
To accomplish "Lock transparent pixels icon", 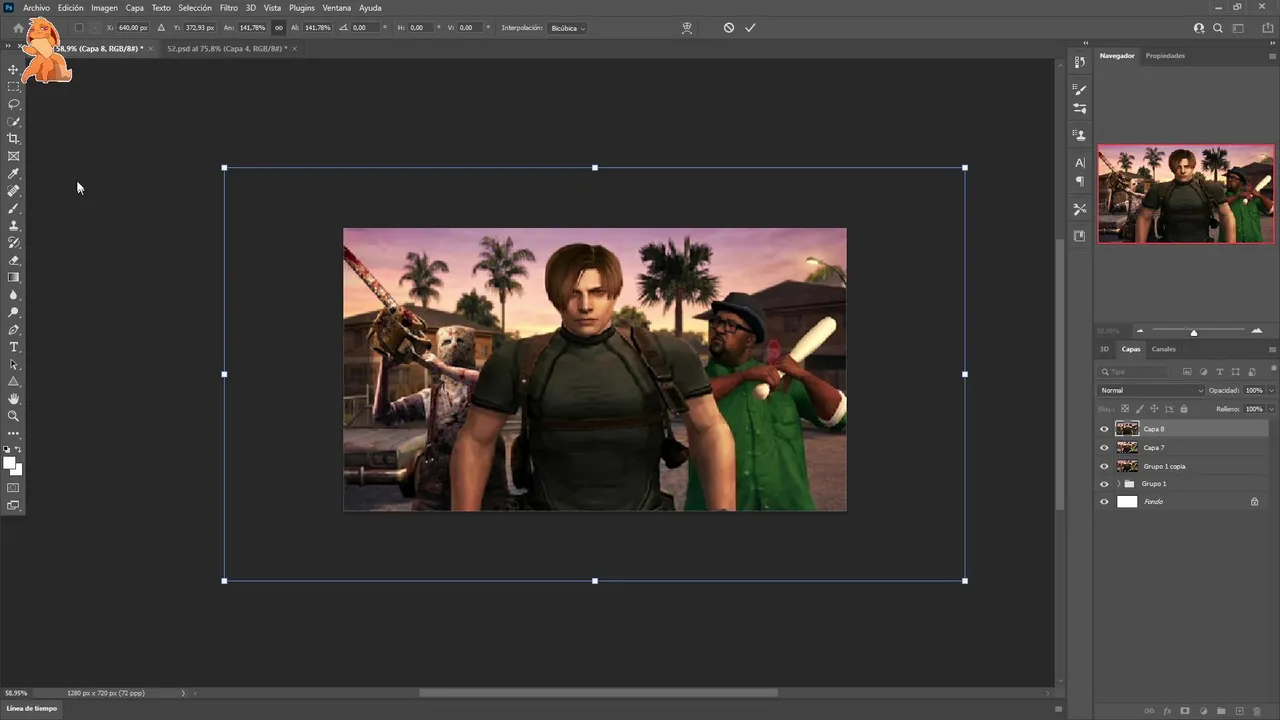I will pos(1125,409).
